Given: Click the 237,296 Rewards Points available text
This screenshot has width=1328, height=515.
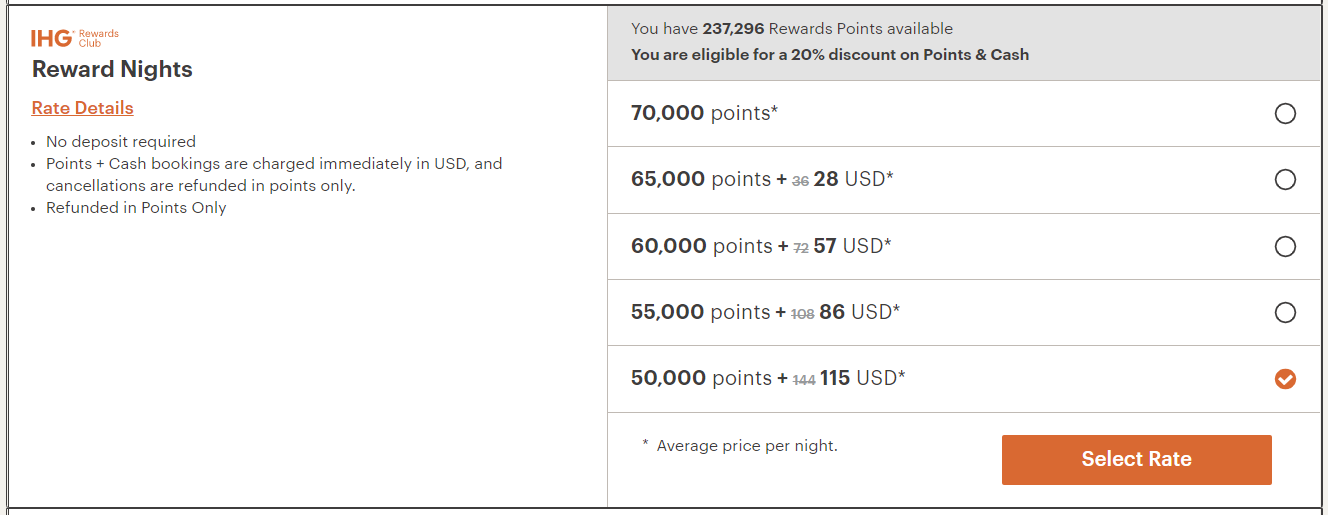Looking at the screenshot, I should point(792,29).
